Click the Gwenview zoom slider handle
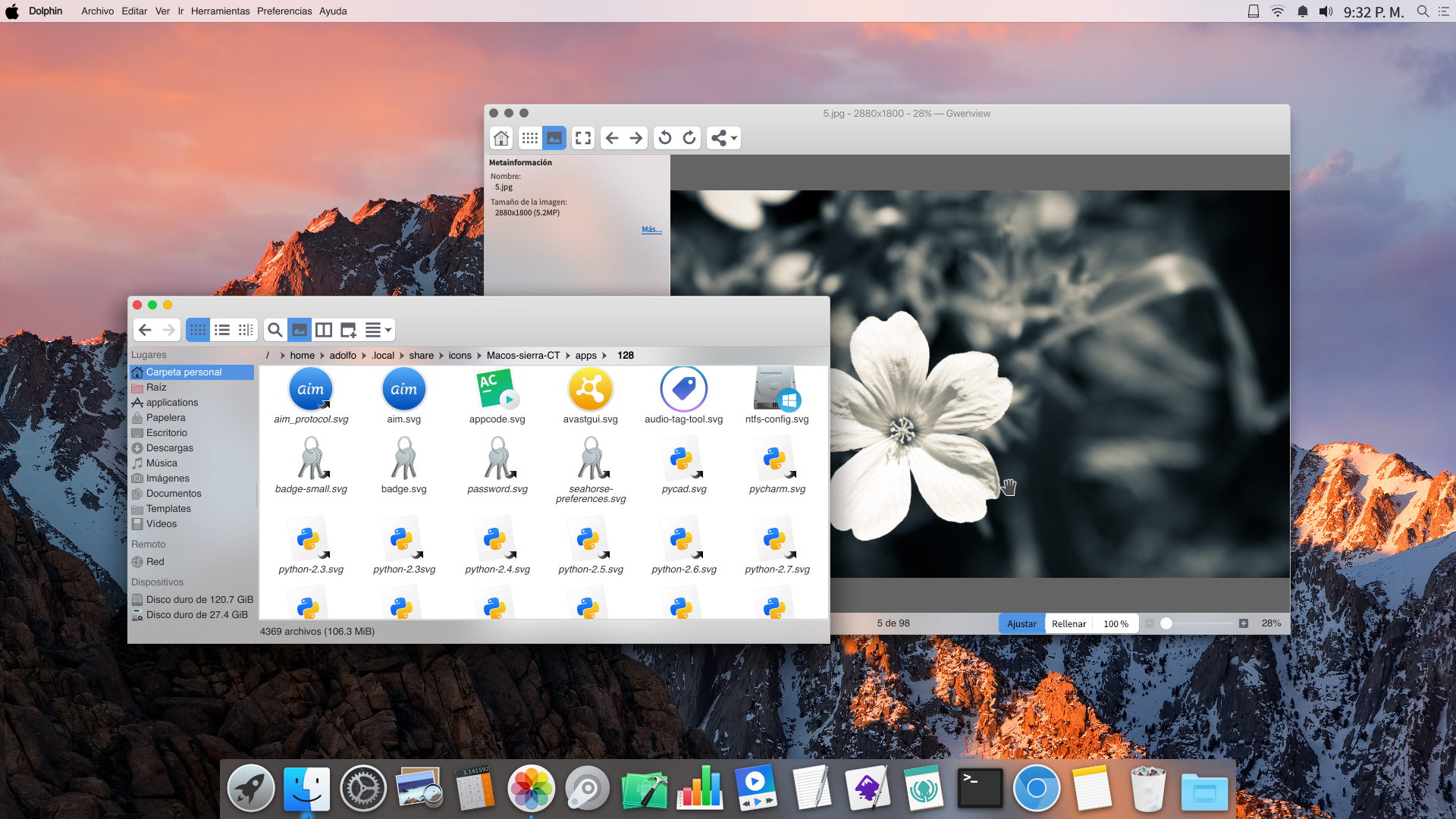Screen dimensions: 1456x819 click(x=1166, y=623)
